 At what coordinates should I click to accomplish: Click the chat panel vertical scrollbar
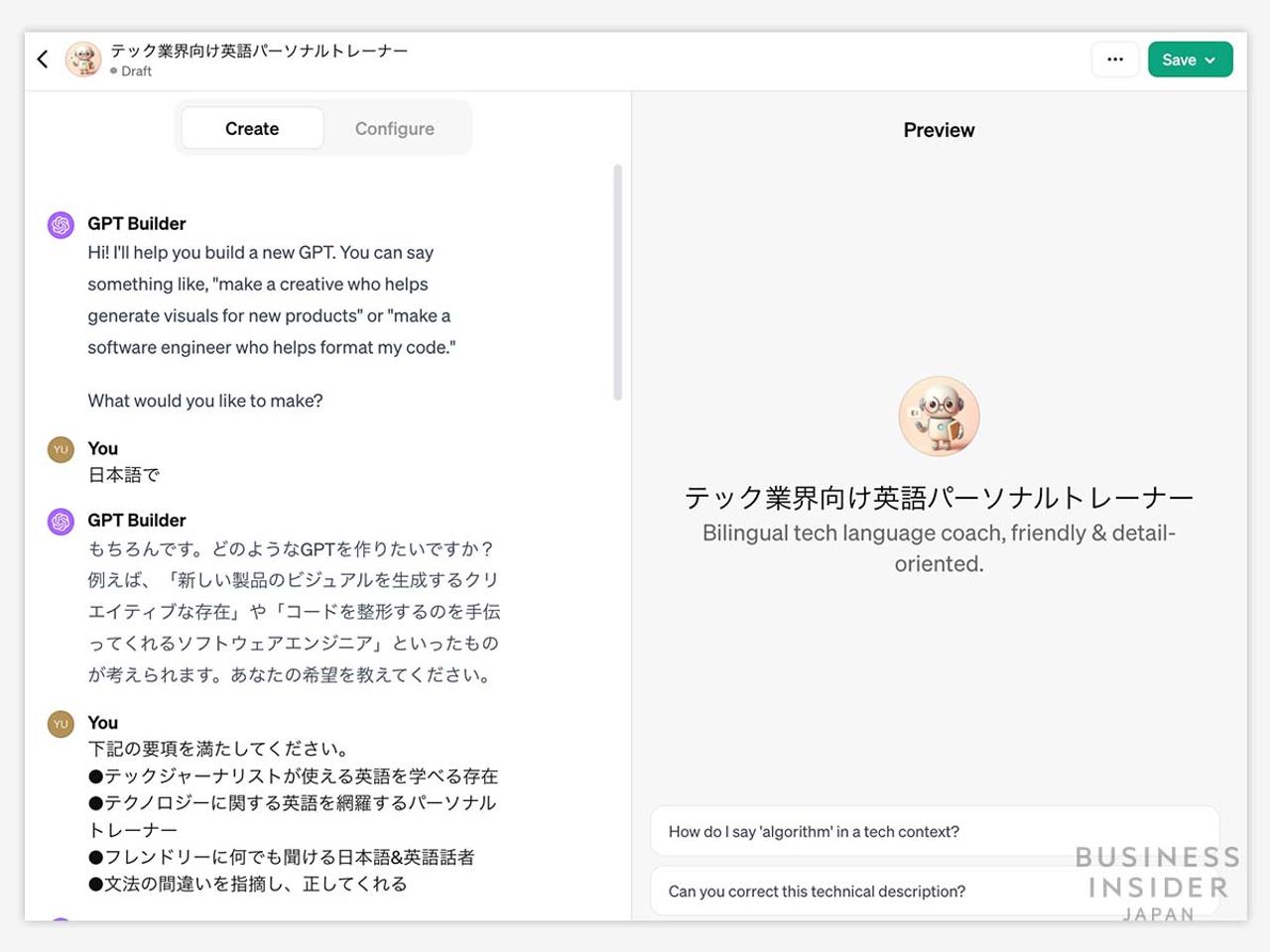617,283
